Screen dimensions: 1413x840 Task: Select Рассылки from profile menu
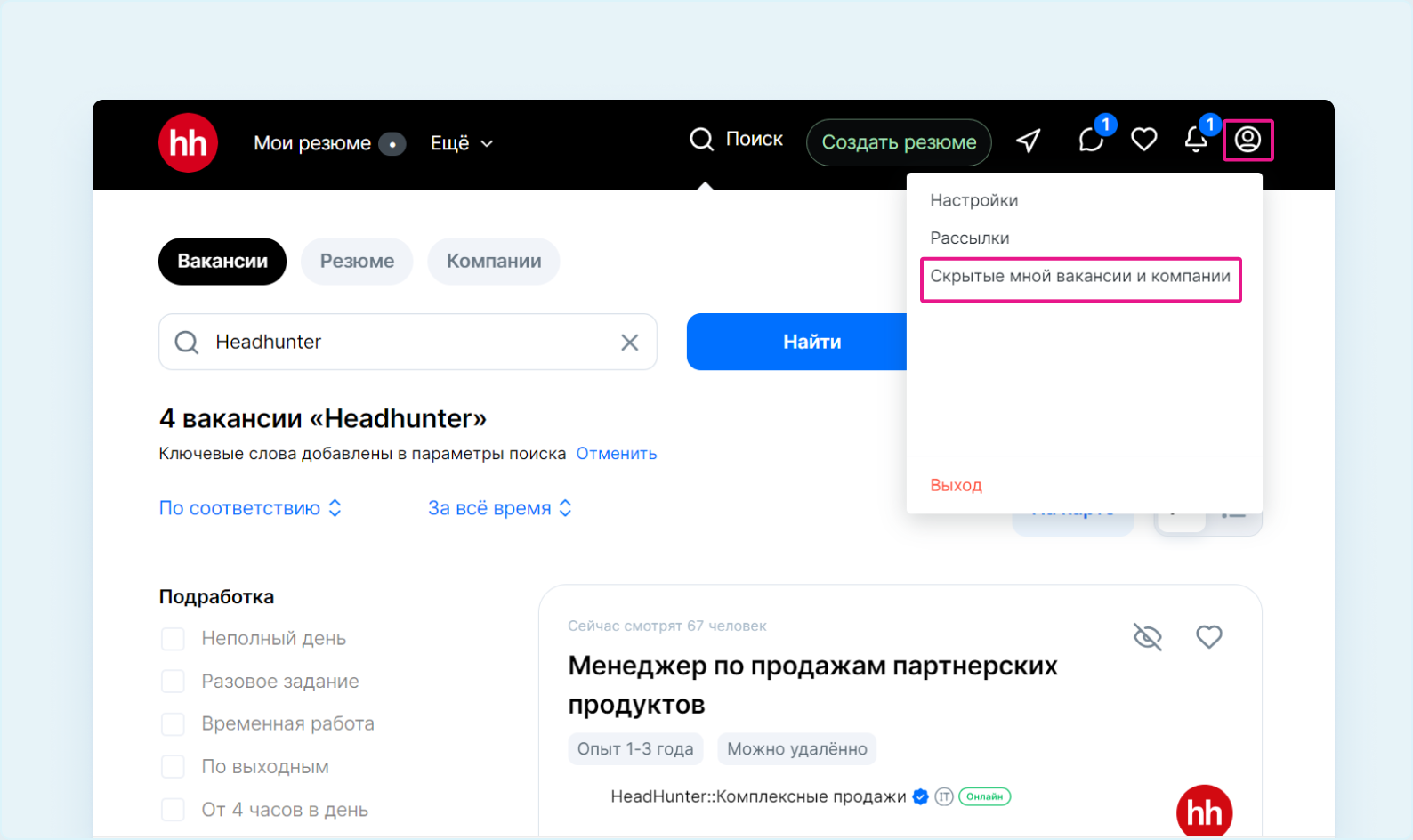970,238
